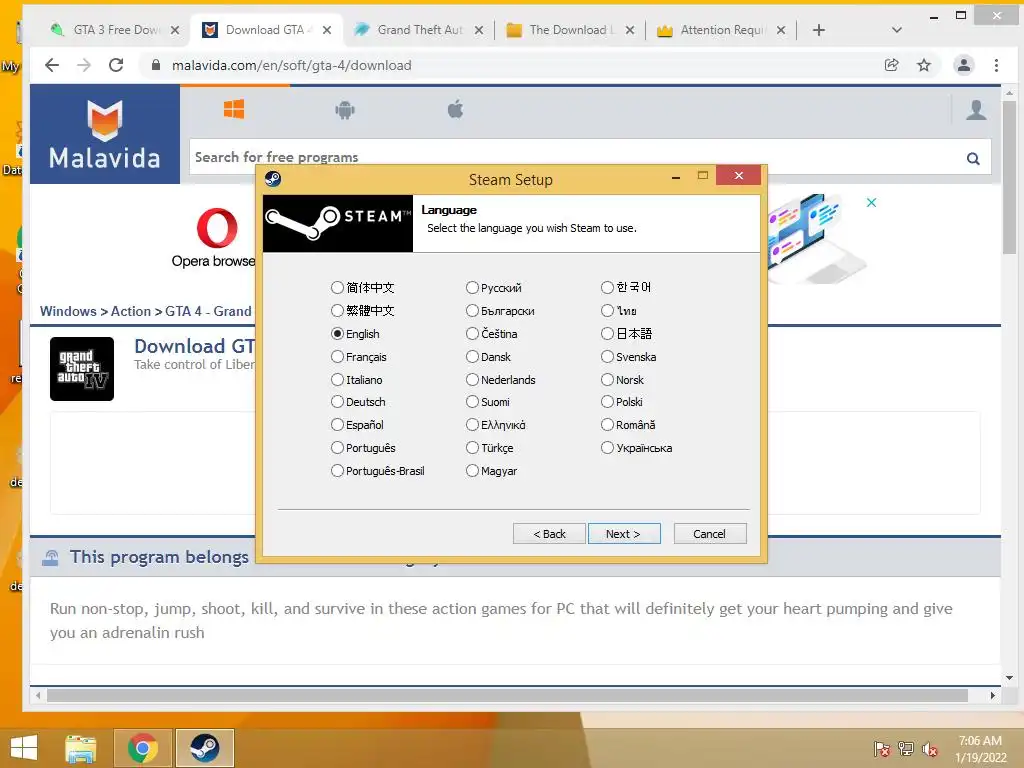Click the Malavida search magnifier icon

973,158
